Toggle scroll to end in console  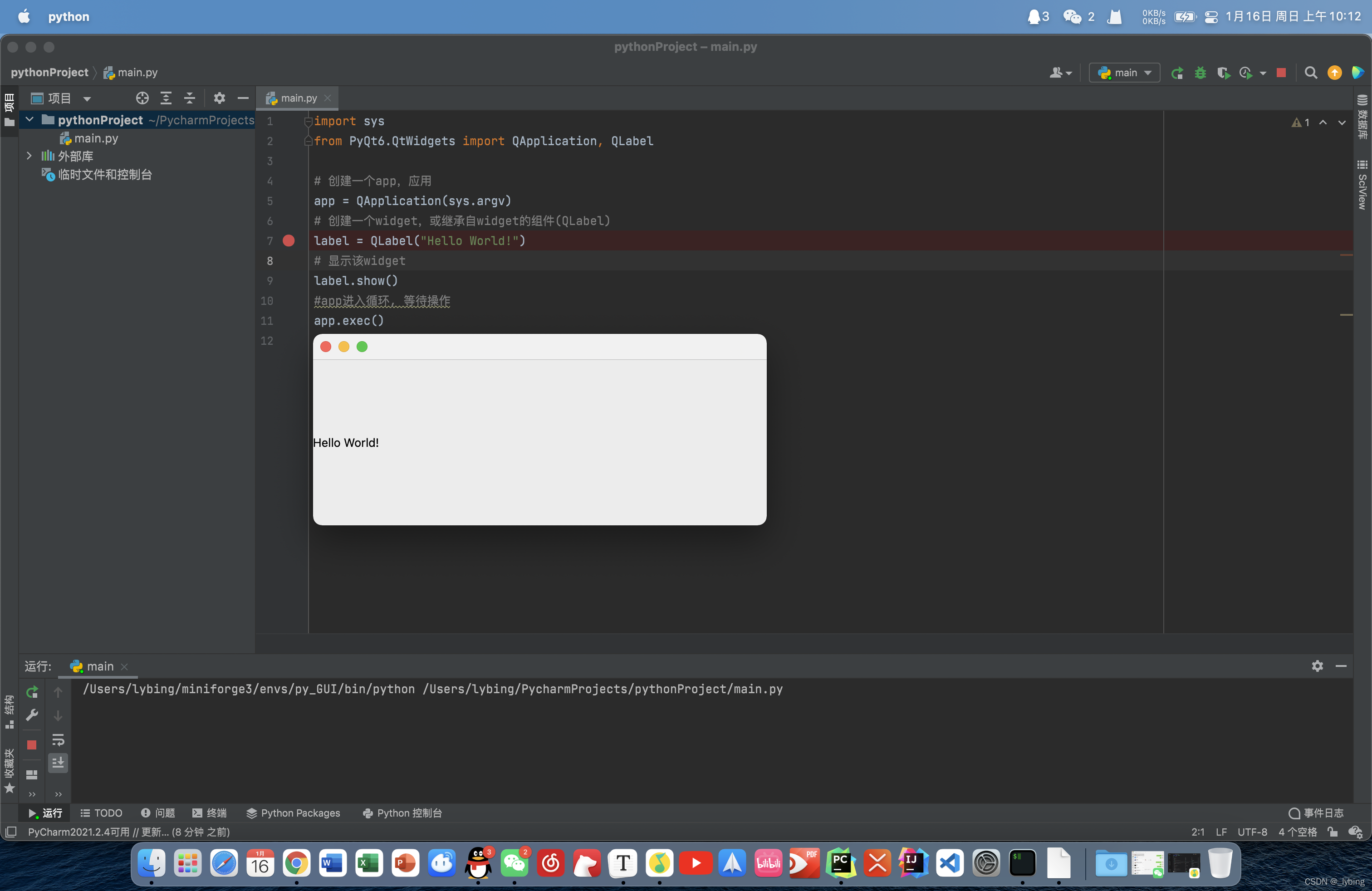pyautogui.click(x=58, y=763)
